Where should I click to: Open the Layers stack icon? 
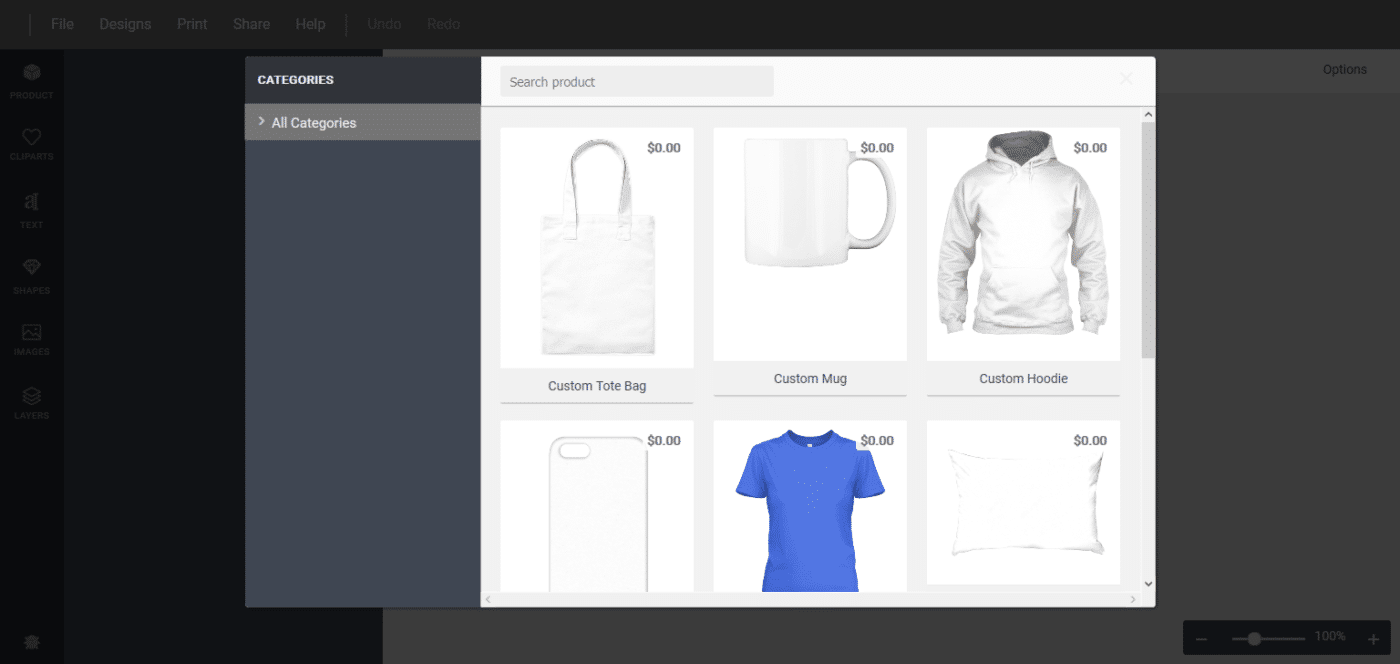click(x=32, y=396)
